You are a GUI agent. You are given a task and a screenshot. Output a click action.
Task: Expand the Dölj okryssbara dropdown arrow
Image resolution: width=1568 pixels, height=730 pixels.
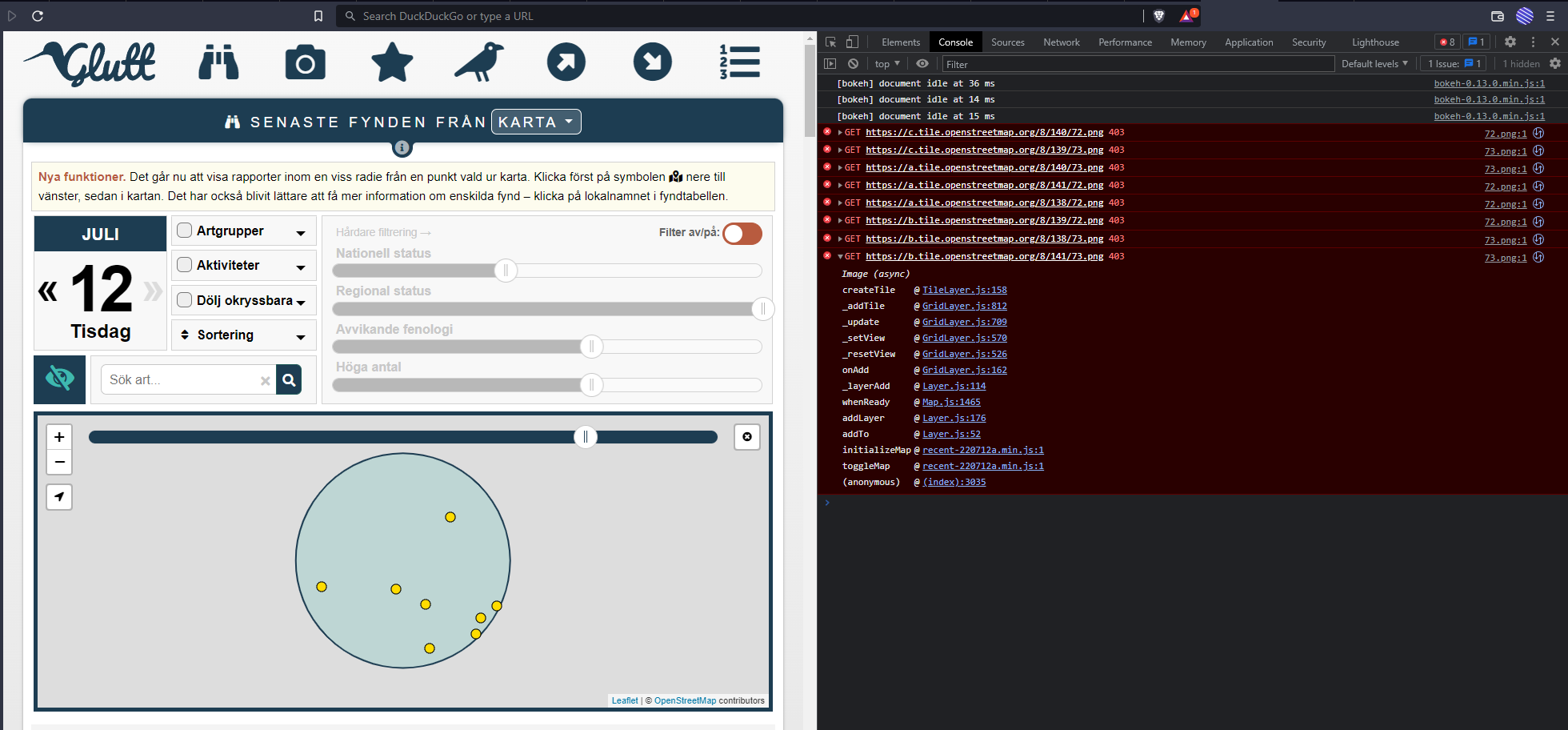(x=301, y=303)
